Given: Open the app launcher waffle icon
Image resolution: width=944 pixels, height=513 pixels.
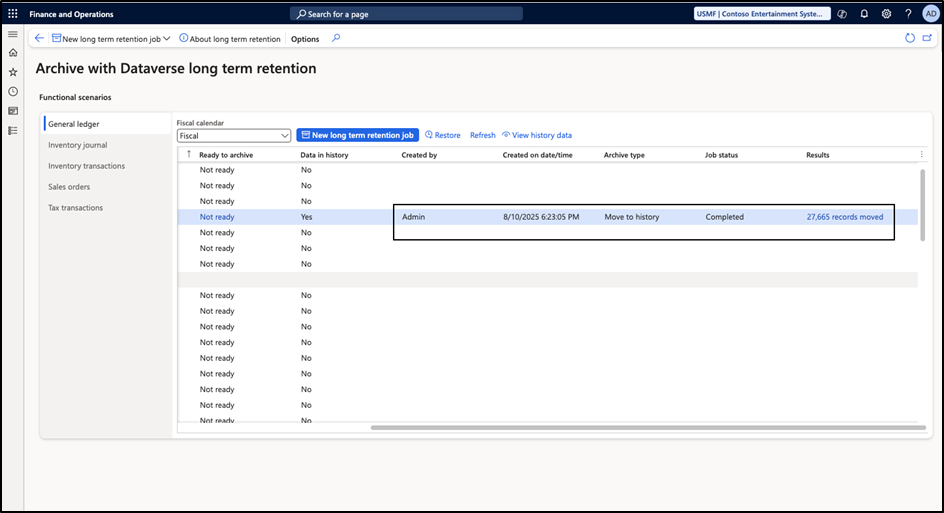Looking at the screenshot, I should [13, 14].
